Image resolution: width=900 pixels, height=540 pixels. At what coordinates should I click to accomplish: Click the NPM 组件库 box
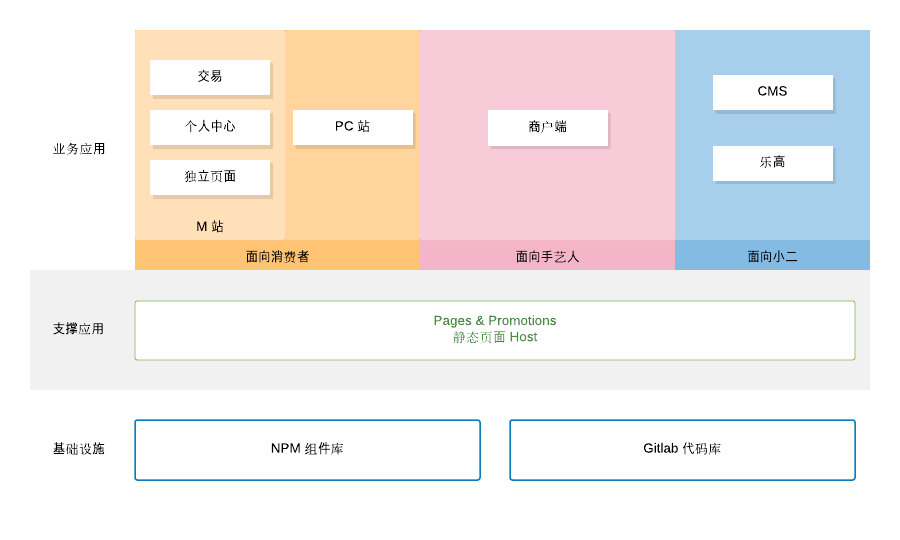click(308, 450)
